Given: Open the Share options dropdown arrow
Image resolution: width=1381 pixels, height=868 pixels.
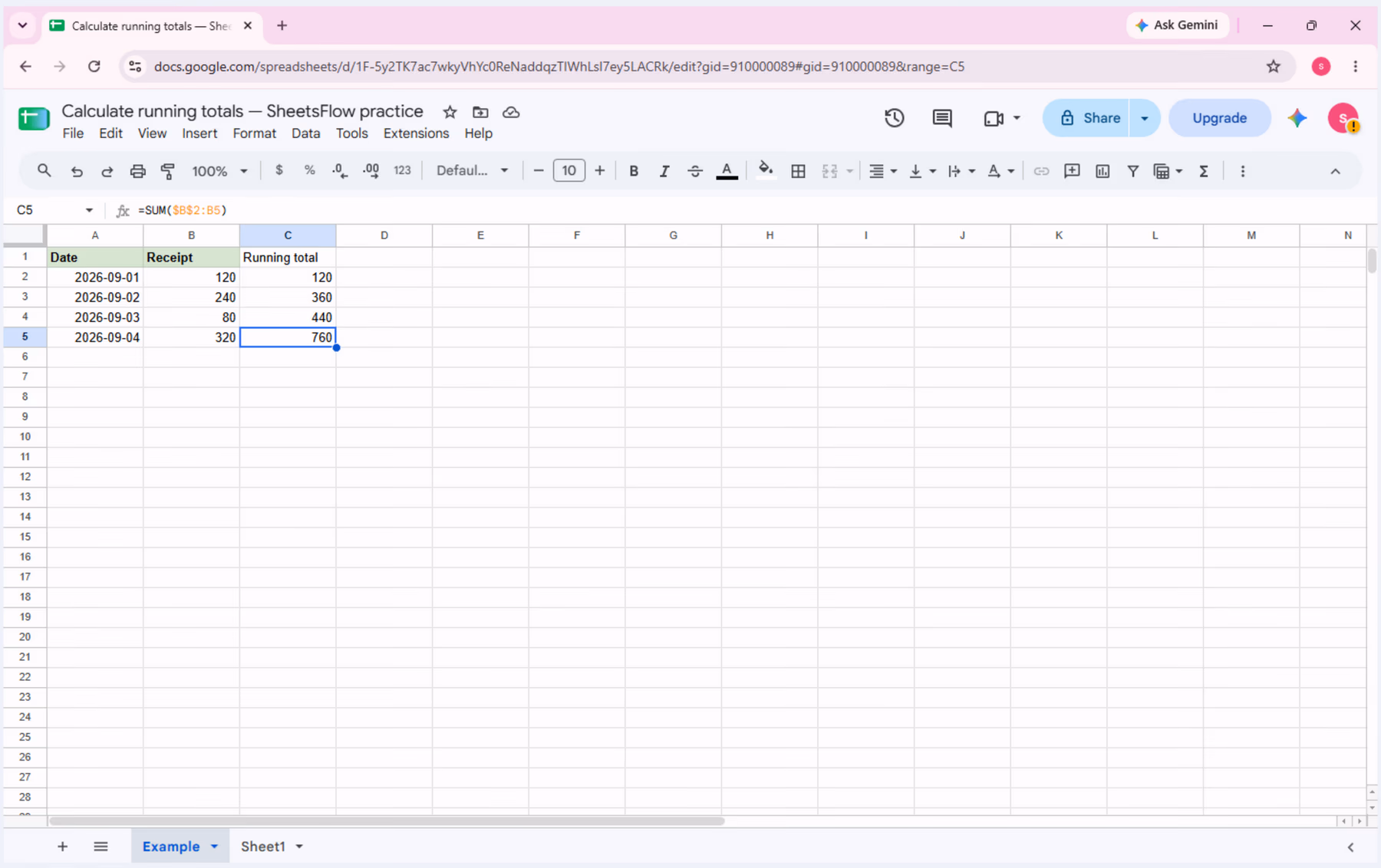Looking at the screenshot, I should pyautogui.click(x=1145, y=118).
